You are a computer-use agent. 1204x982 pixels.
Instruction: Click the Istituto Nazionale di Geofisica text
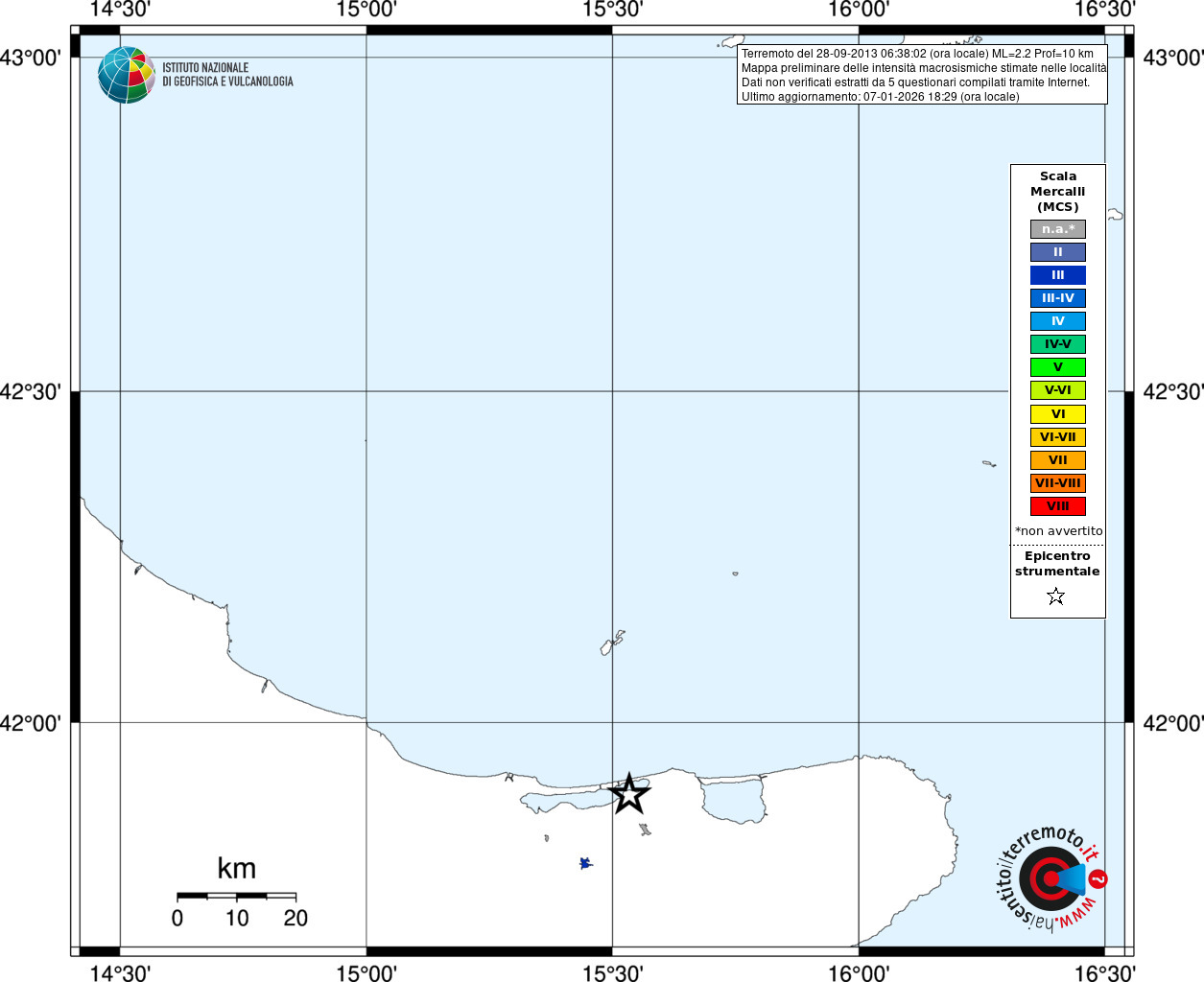click(227, 75)
